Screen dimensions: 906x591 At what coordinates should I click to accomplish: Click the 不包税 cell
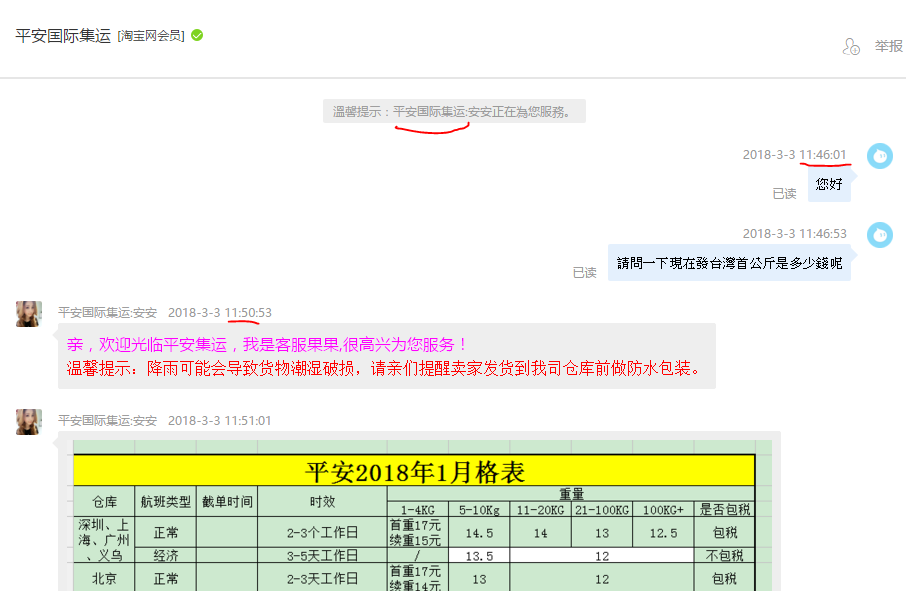725,555
